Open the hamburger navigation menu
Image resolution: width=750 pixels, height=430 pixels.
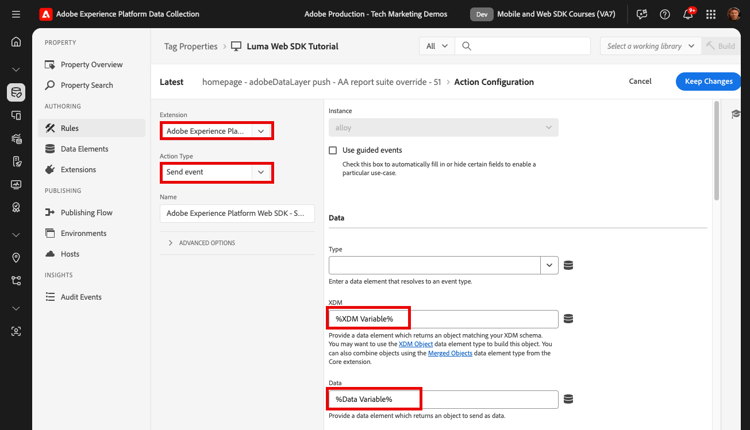pos(16,14)
